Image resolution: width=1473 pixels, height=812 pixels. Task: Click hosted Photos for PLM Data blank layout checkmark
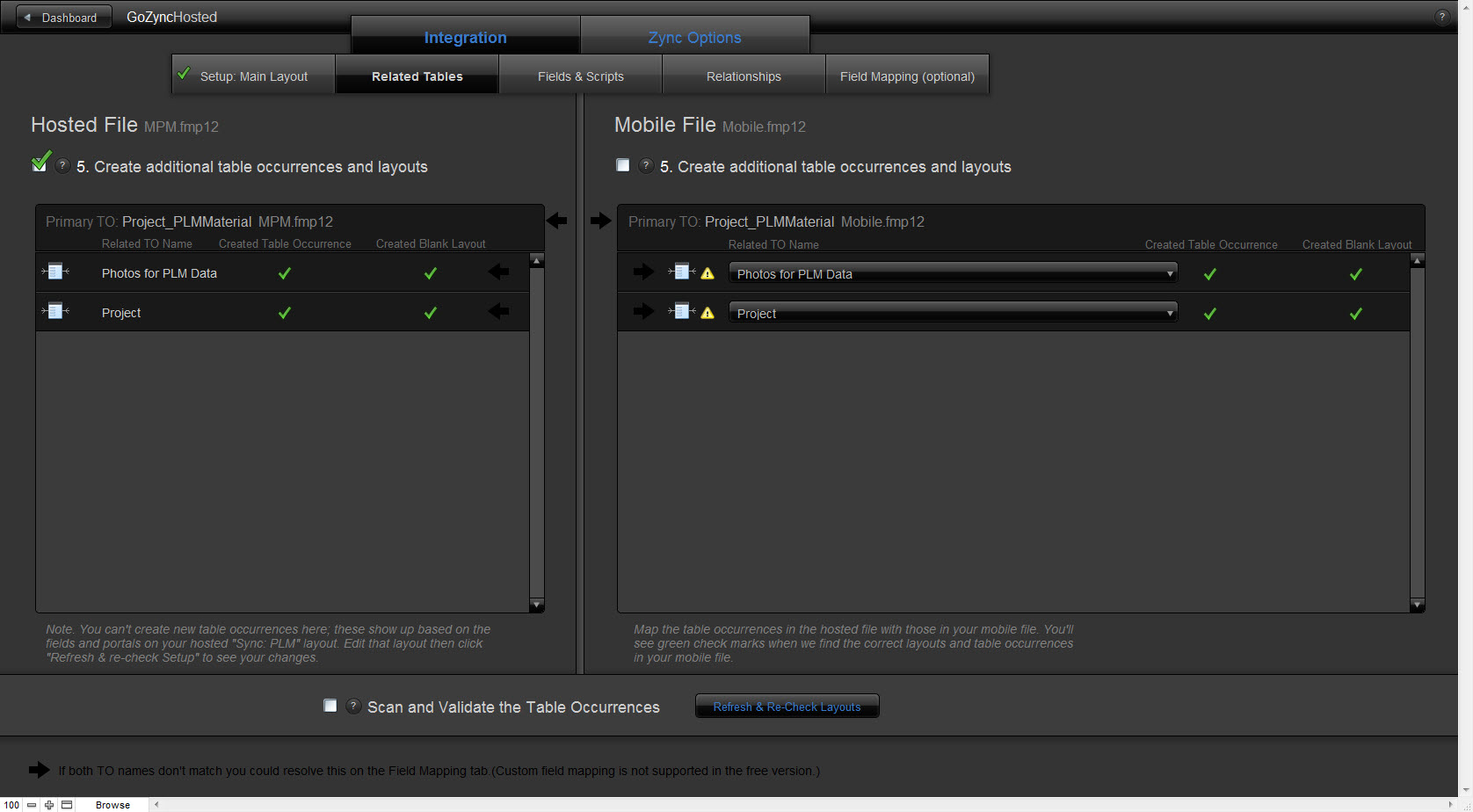pos(431,273)
